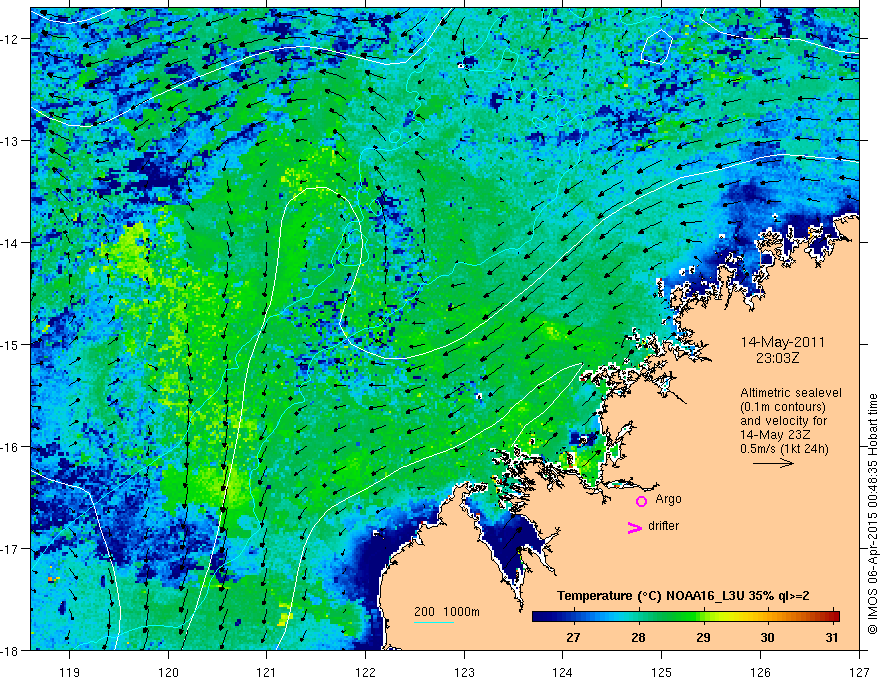Click the longitude 121 axis label
Screen dimensions: 880x680
coord(267,672)
